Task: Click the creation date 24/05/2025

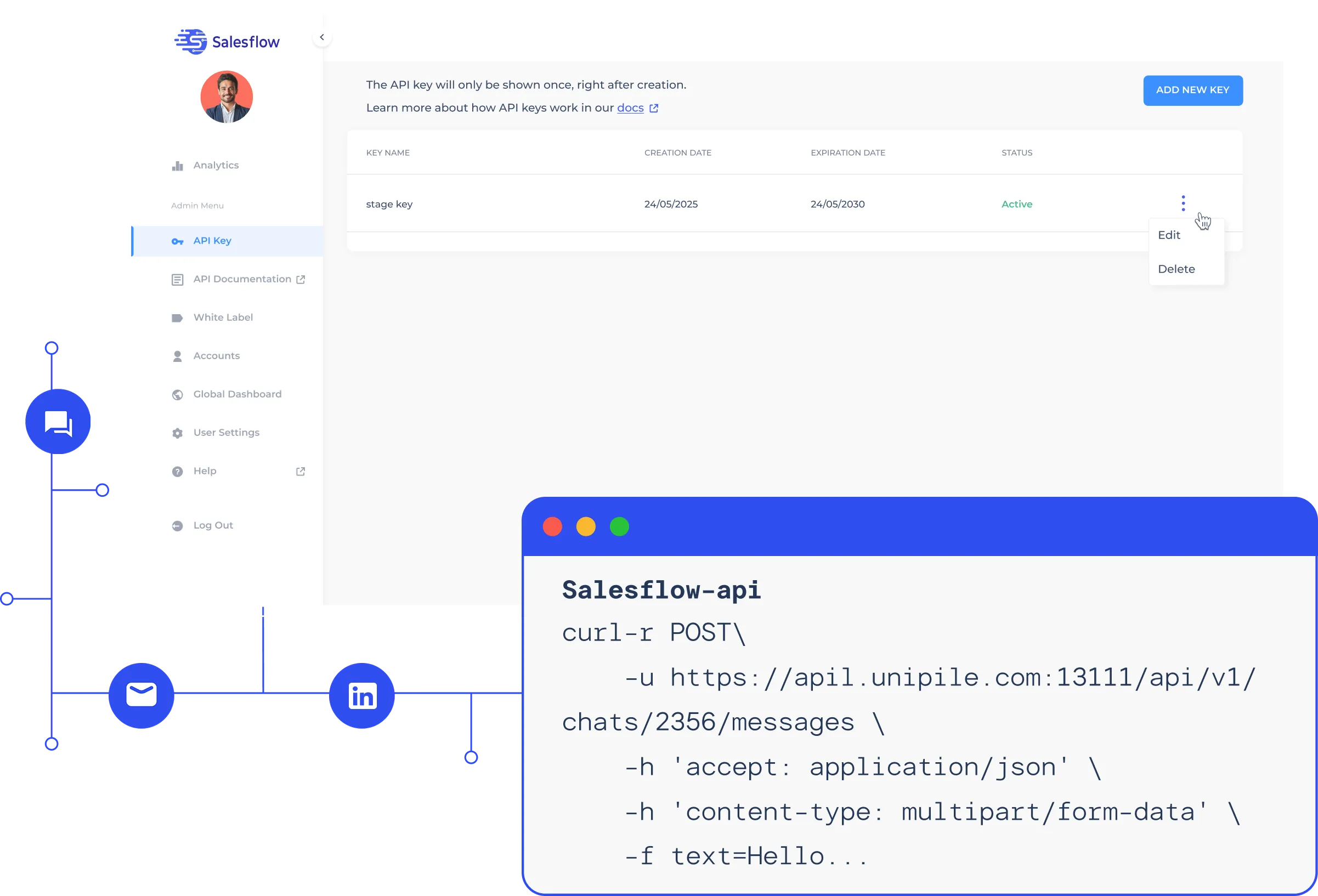Action: coord(671,204)
